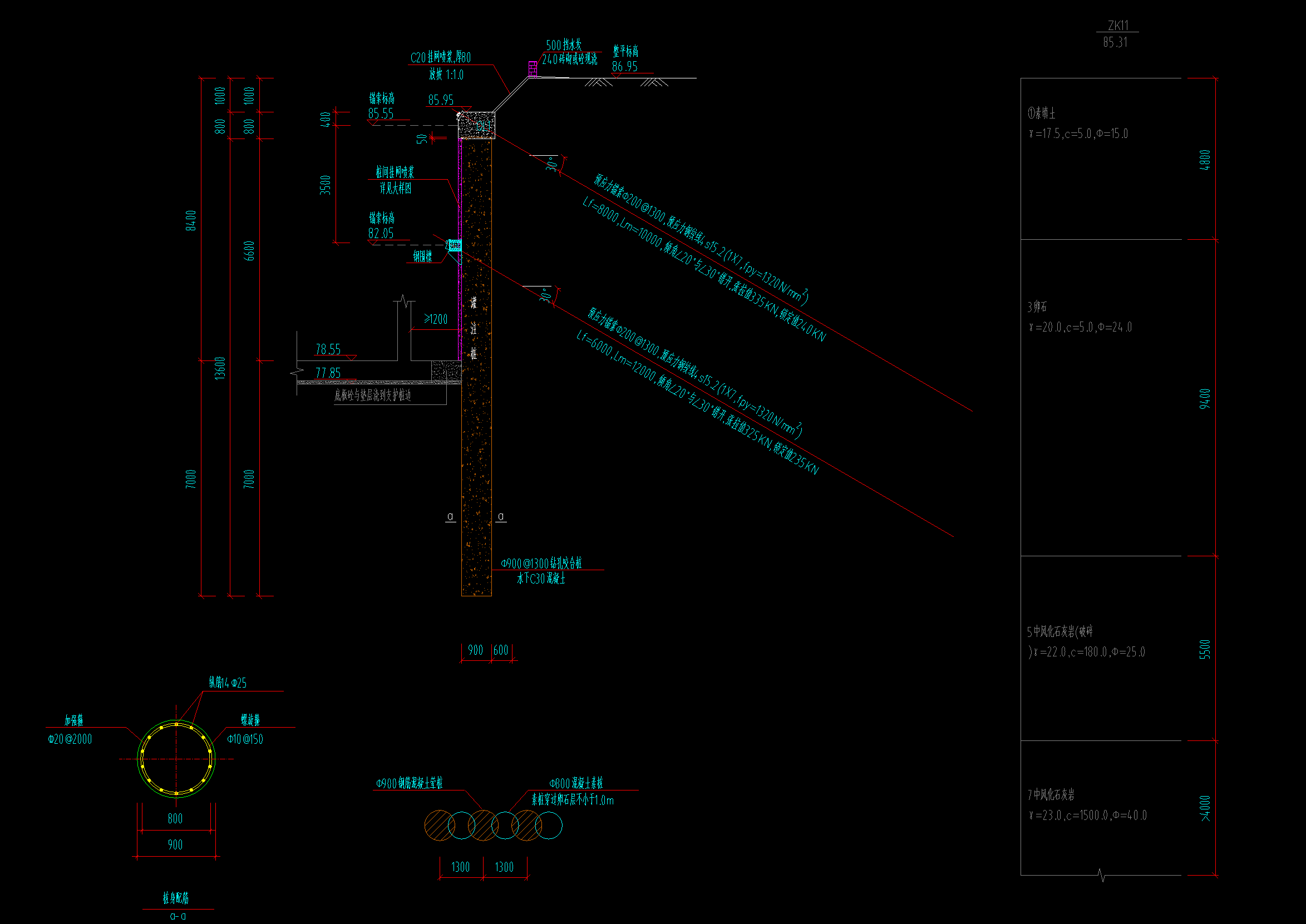This screenshot has width=1306, height=924.
Task: Select the layer thickness "9400"
Action: click(1205, 399)
